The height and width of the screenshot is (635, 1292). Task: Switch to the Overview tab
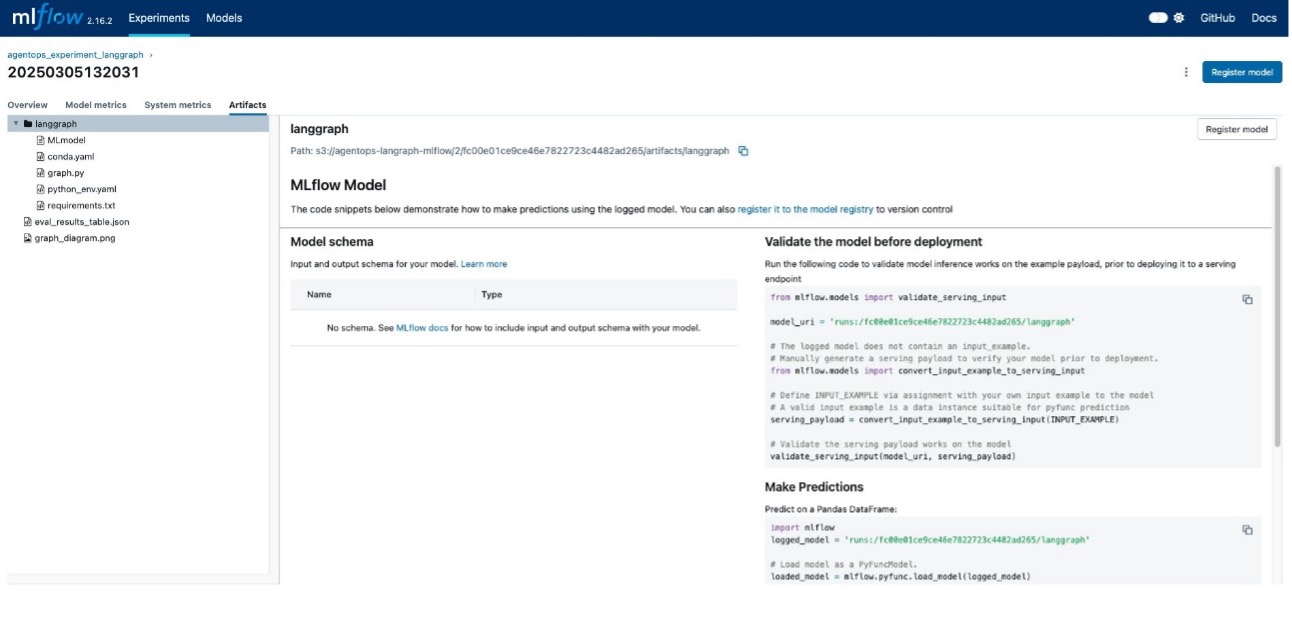[27, 105]
